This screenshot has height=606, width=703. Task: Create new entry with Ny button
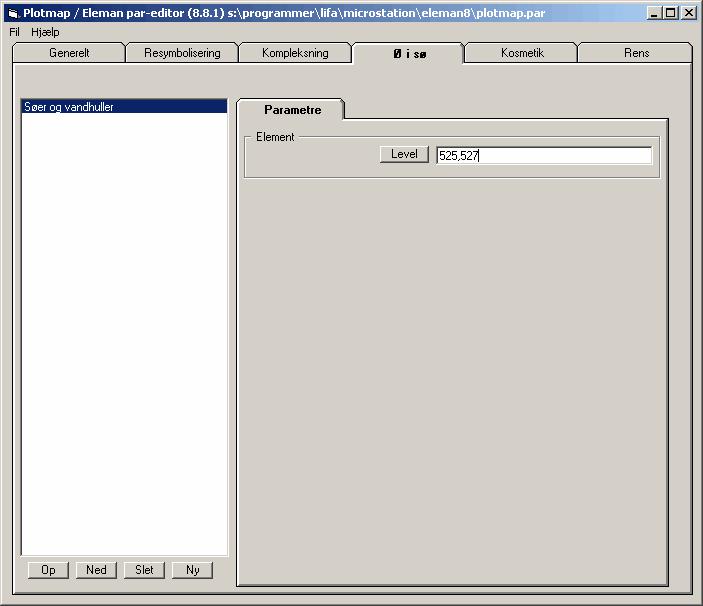click(192, 570)
